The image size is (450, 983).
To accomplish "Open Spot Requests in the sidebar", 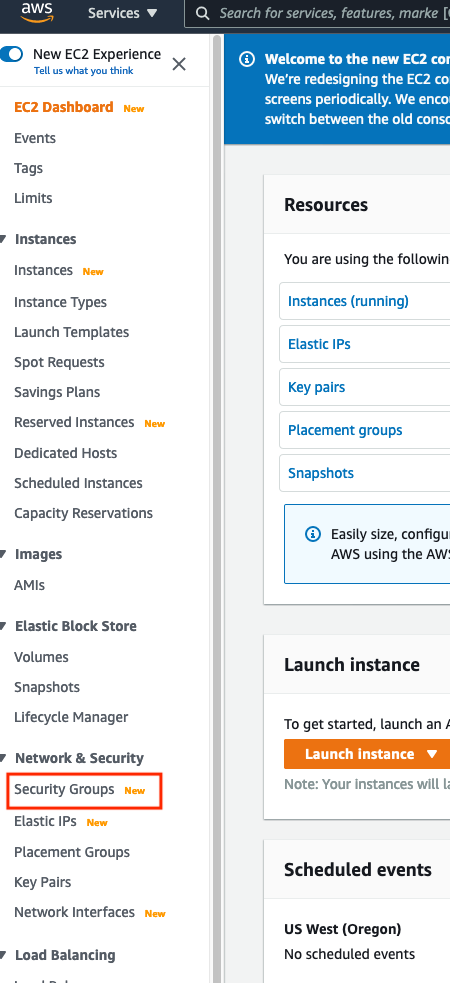I will (x=59, y=362).
